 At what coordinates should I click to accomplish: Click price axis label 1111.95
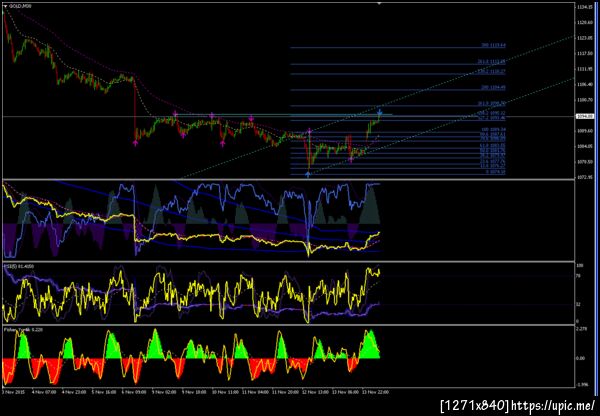pos(585,69)
